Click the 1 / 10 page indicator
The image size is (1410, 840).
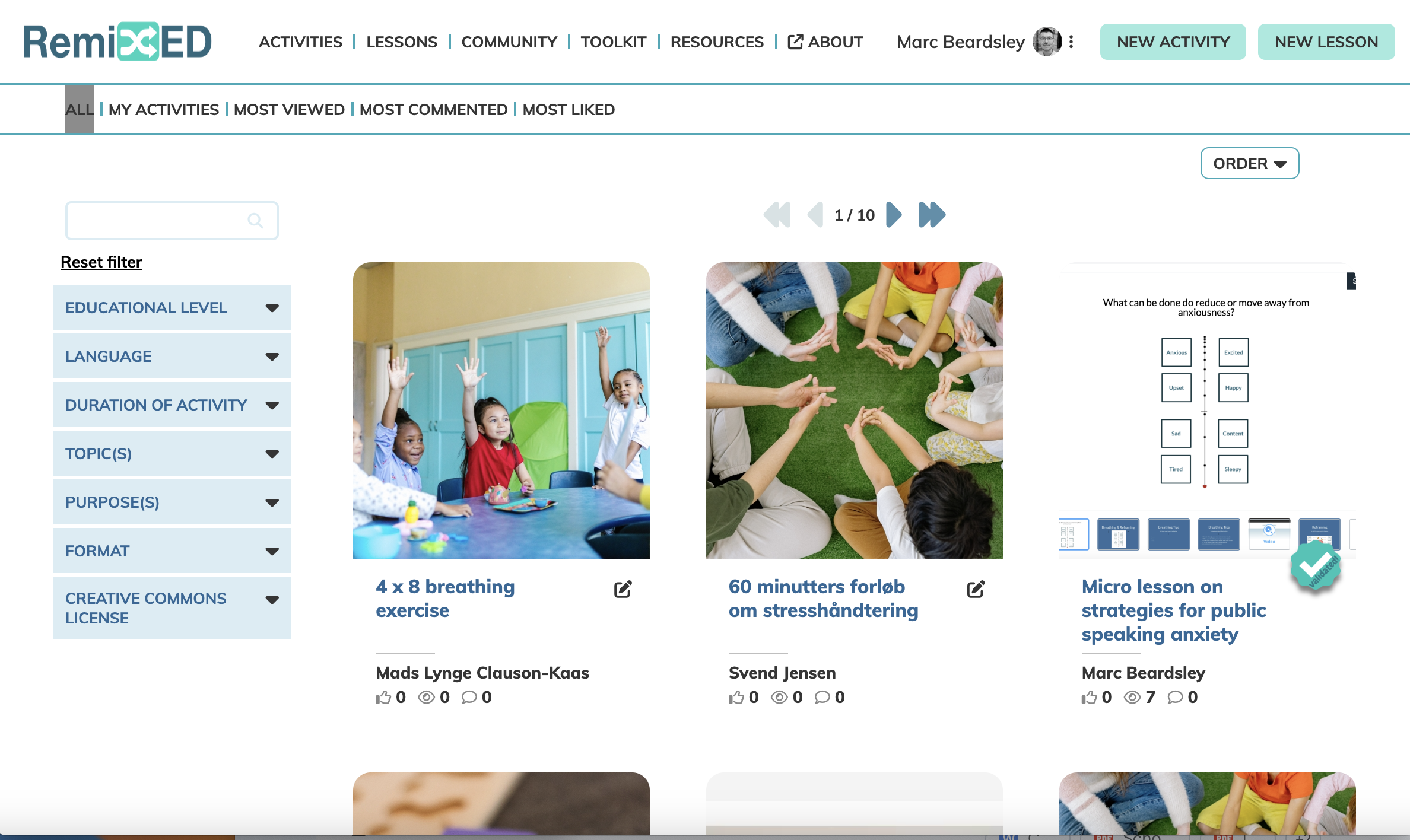point(855,215)
